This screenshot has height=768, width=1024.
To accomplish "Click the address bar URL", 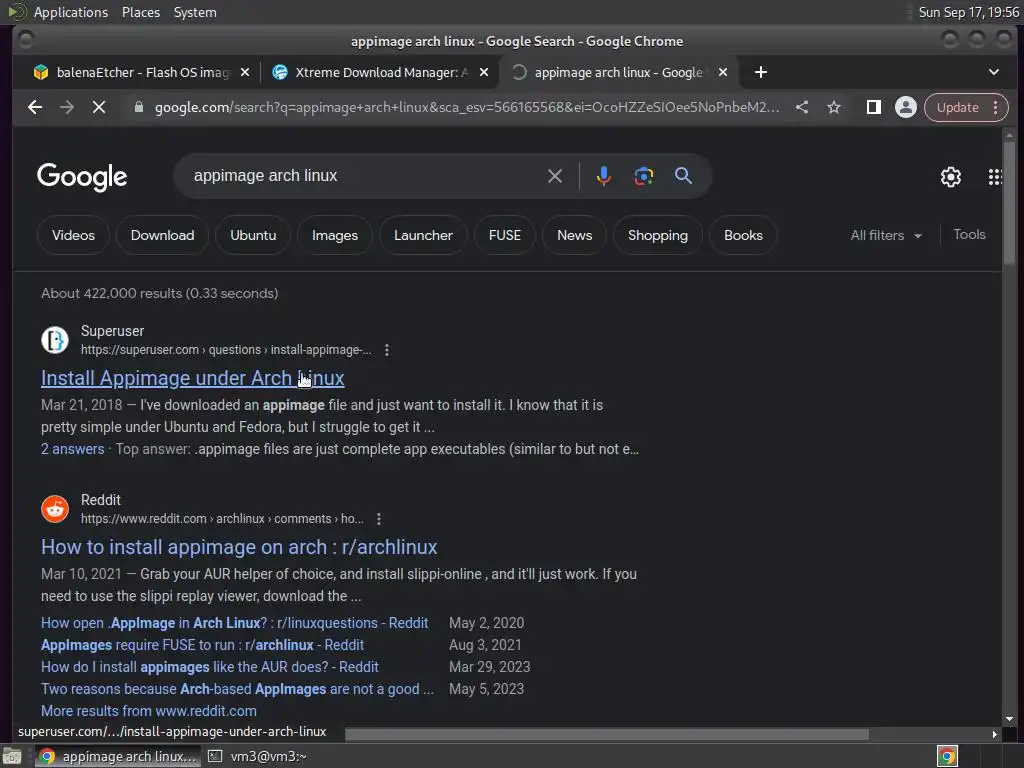I will pyautogui.click(x=466, y=107).
